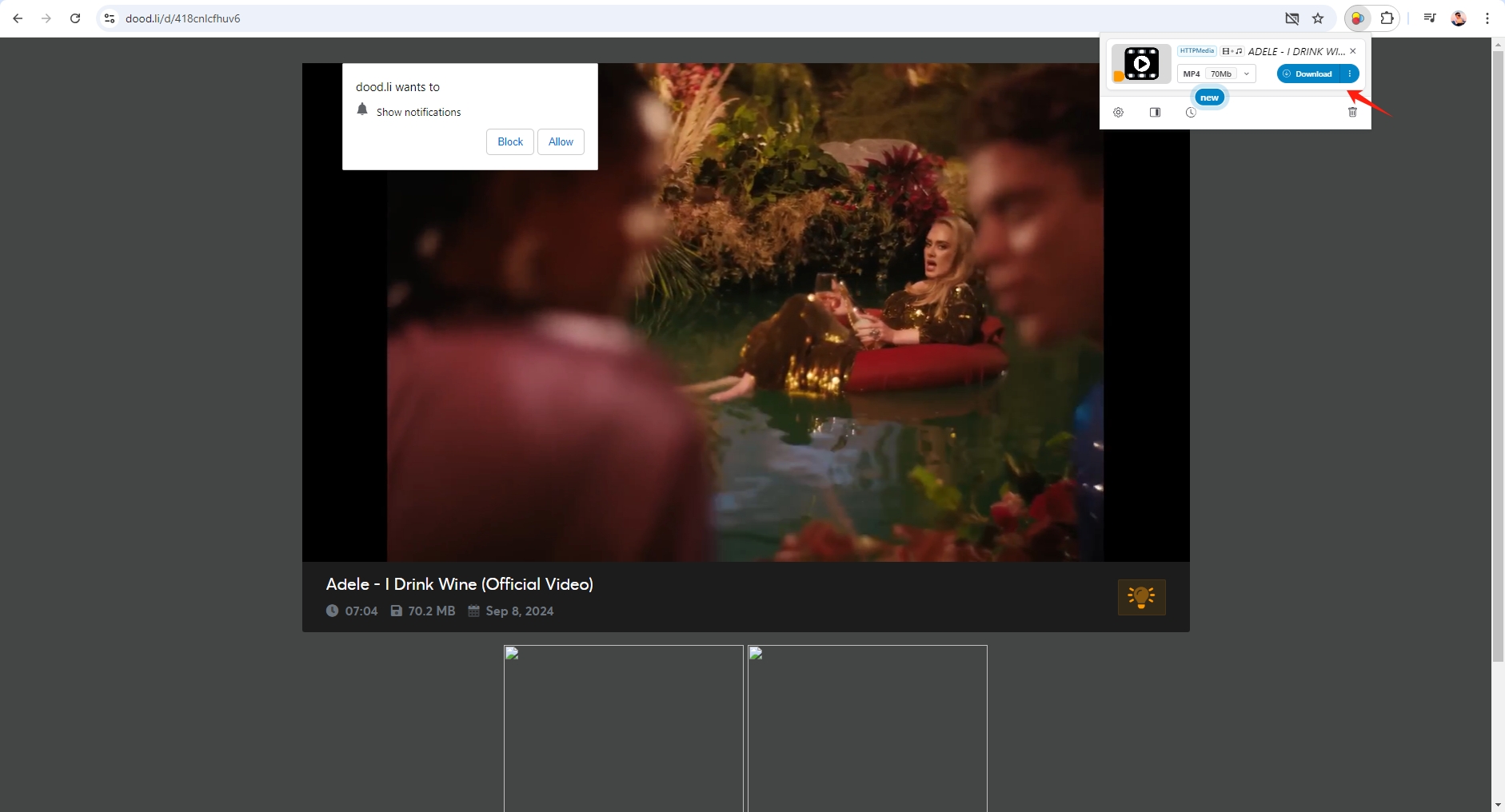1505x812 pixels.
Task: Open the Chrome profile avatar
Action: point(1459,18)
